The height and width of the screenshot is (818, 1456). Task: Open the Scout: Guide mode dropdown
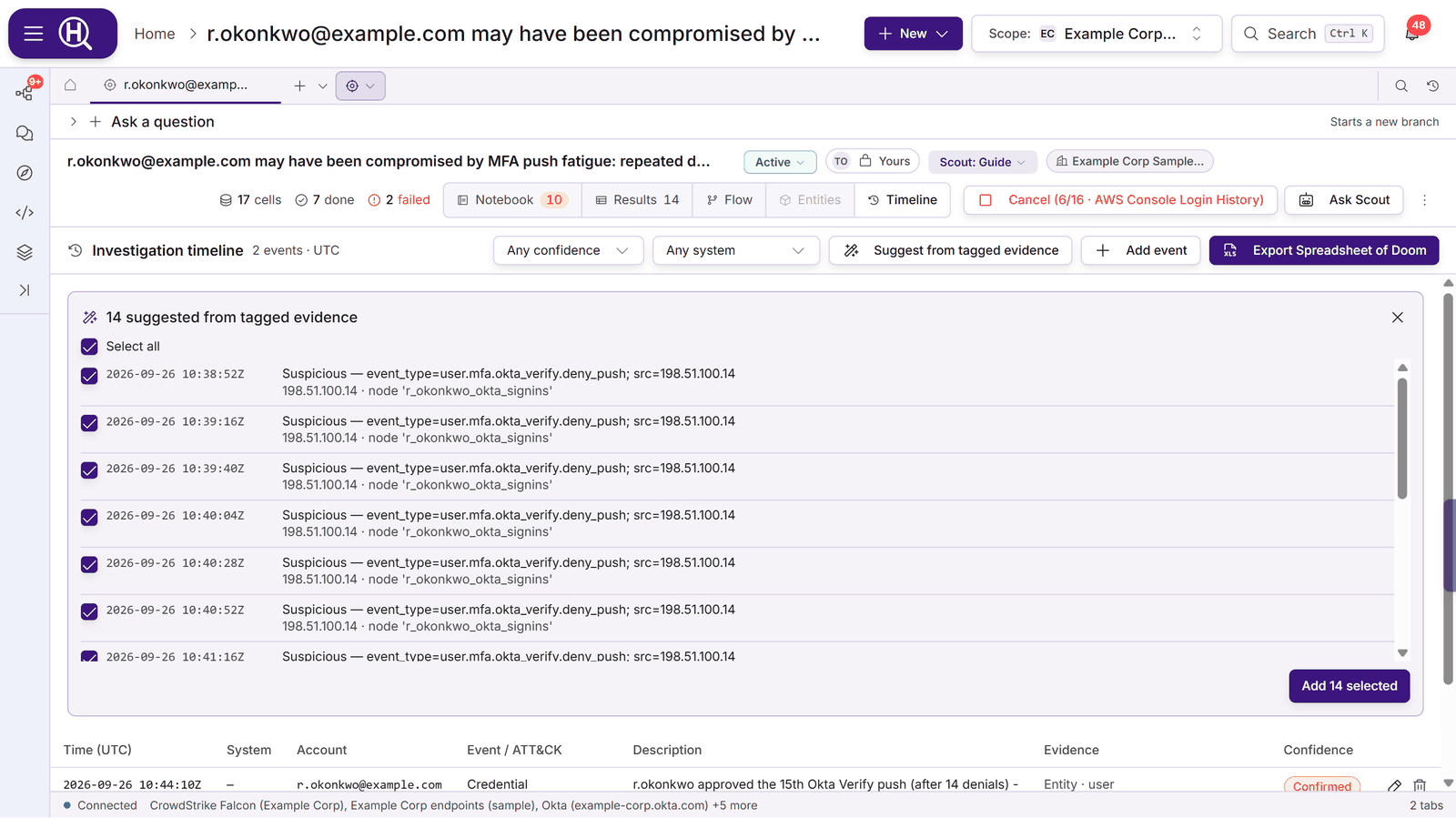pyautogui.click(x=982, y=162)
